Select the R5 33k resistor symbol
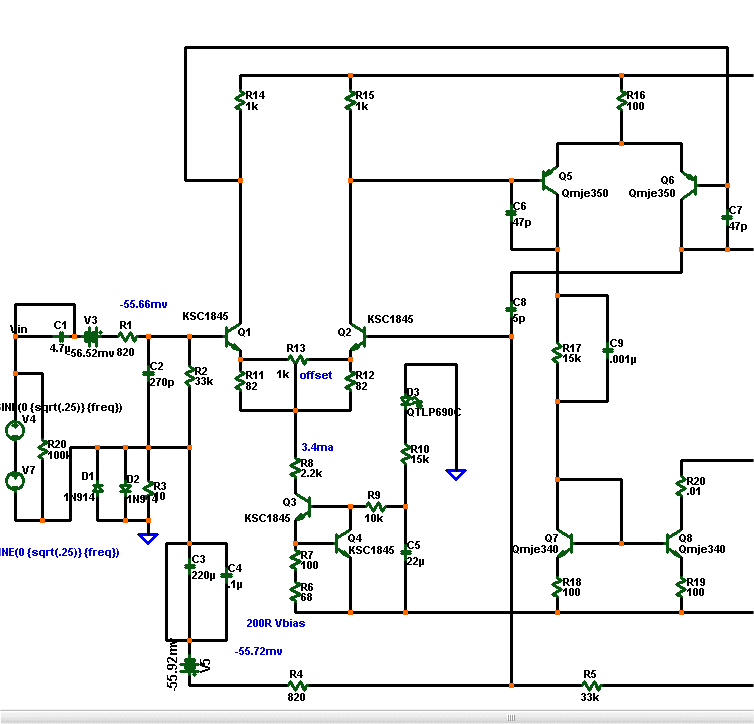 [x=591, y=685]
